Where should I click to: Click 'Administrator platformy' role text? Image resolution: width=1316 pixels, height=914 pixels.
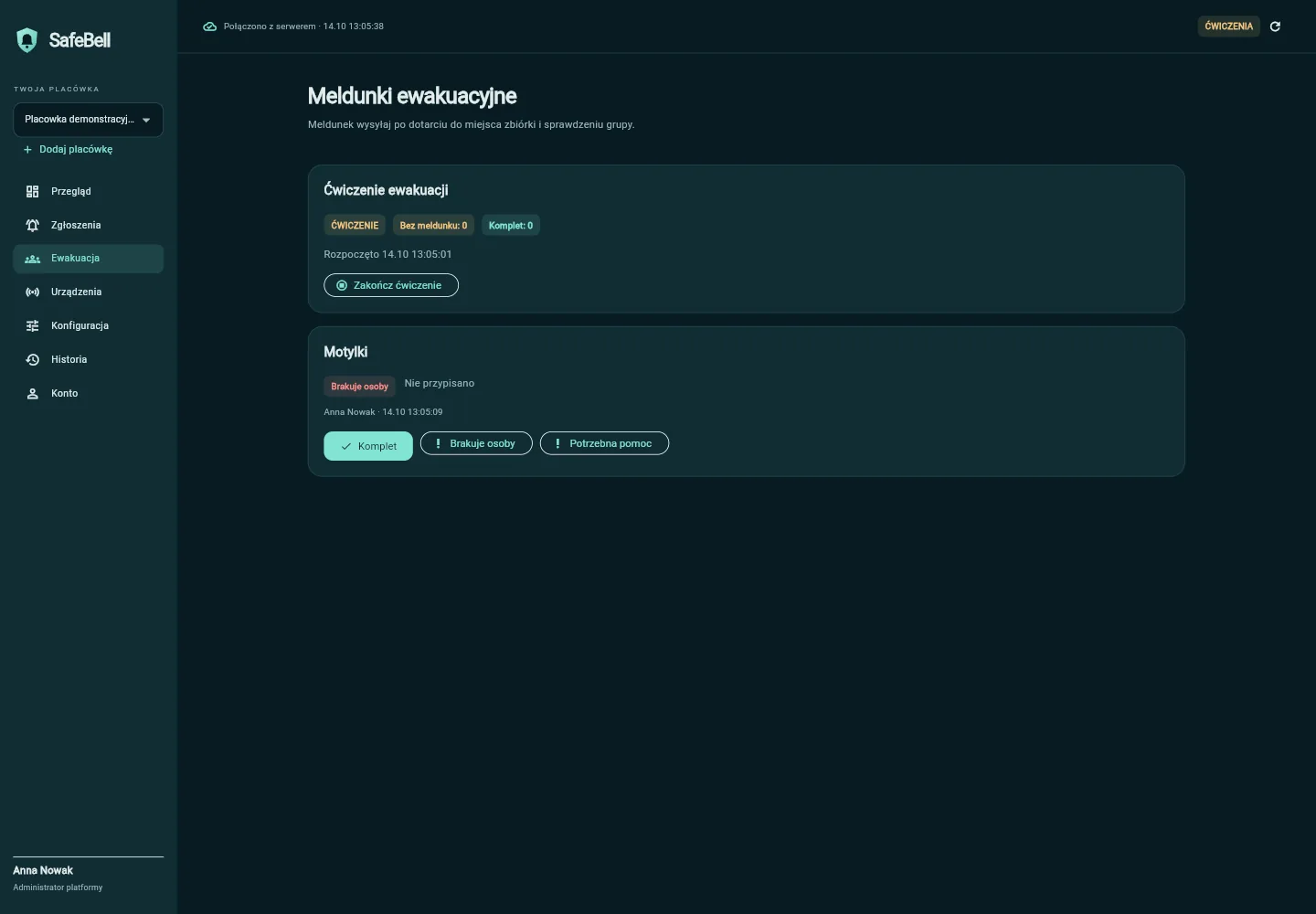58,887
